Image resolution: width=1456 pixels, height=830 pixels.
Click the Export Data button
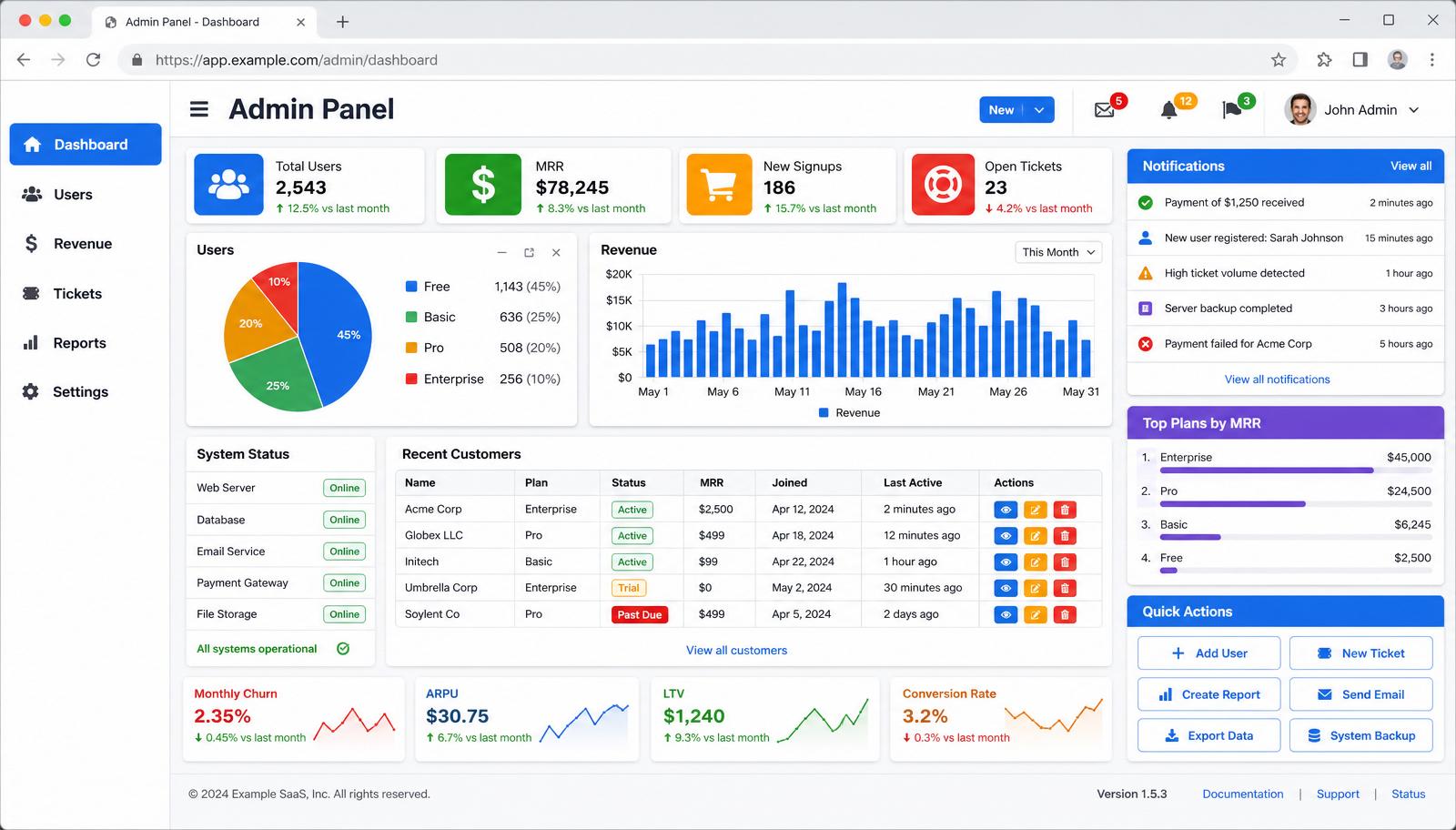click(1208, 735)
